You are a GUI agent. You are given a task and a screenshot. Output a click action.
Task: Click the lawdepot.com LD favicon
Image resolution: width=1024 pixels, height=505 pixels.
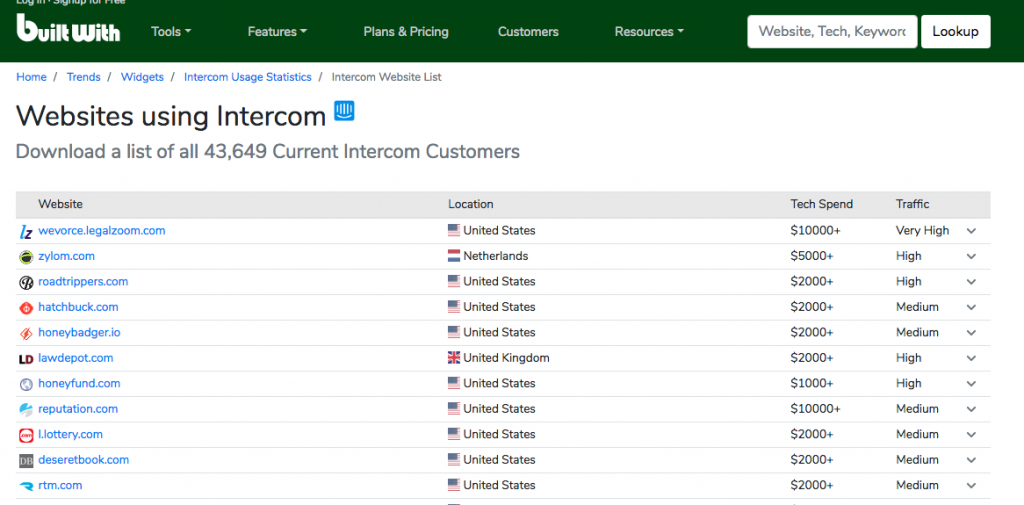click(x=25, y=359)
